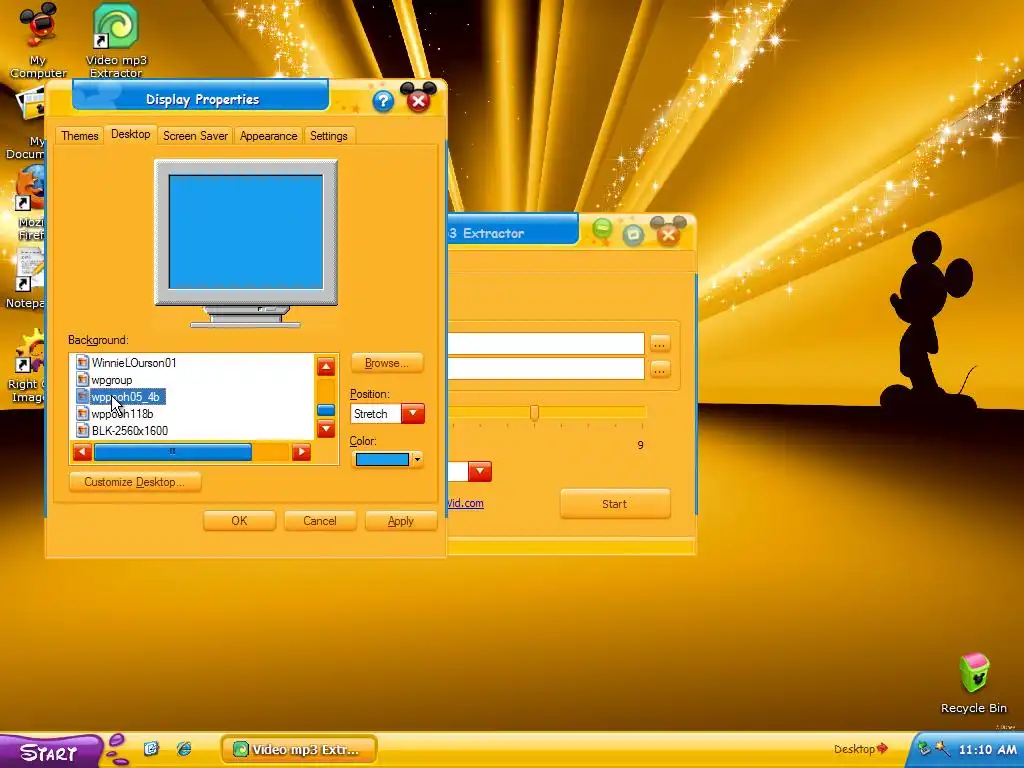Open the Recycle Bin icon
This screenshot has width=1024, height=768.
974,683
